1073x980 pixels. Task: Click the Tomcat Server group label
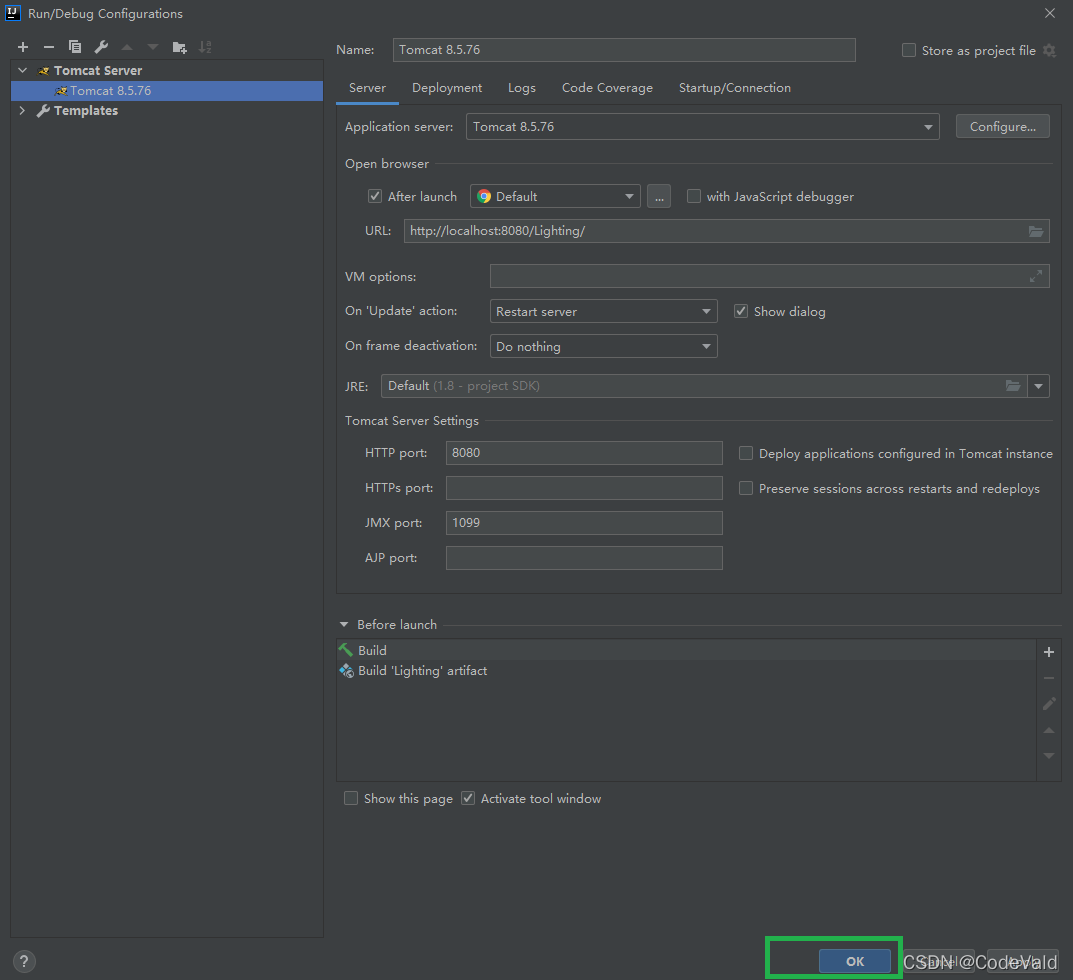98,70
